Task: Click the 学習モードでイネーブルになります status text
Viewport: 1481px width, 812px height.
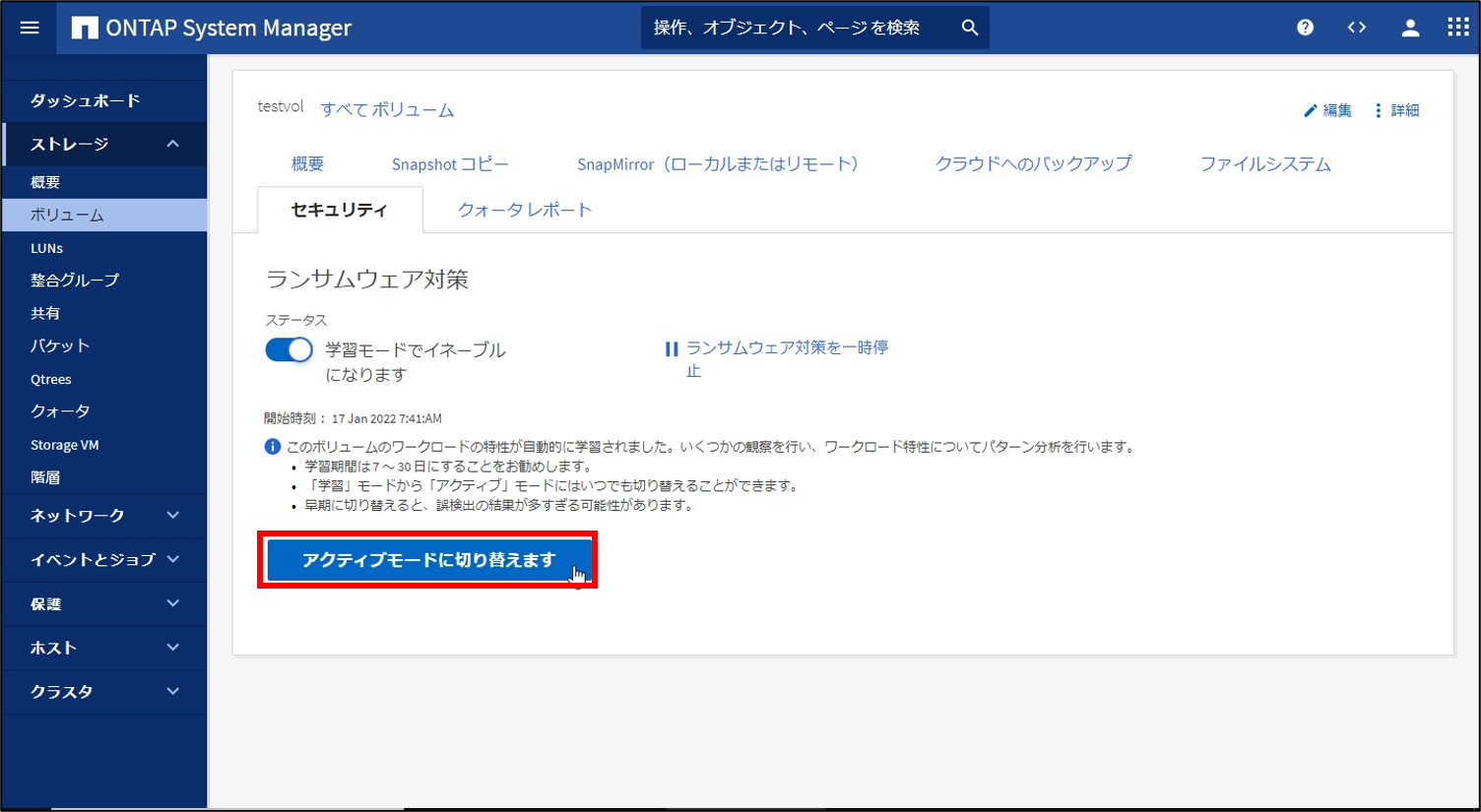Action: click(x=416, y=362)
